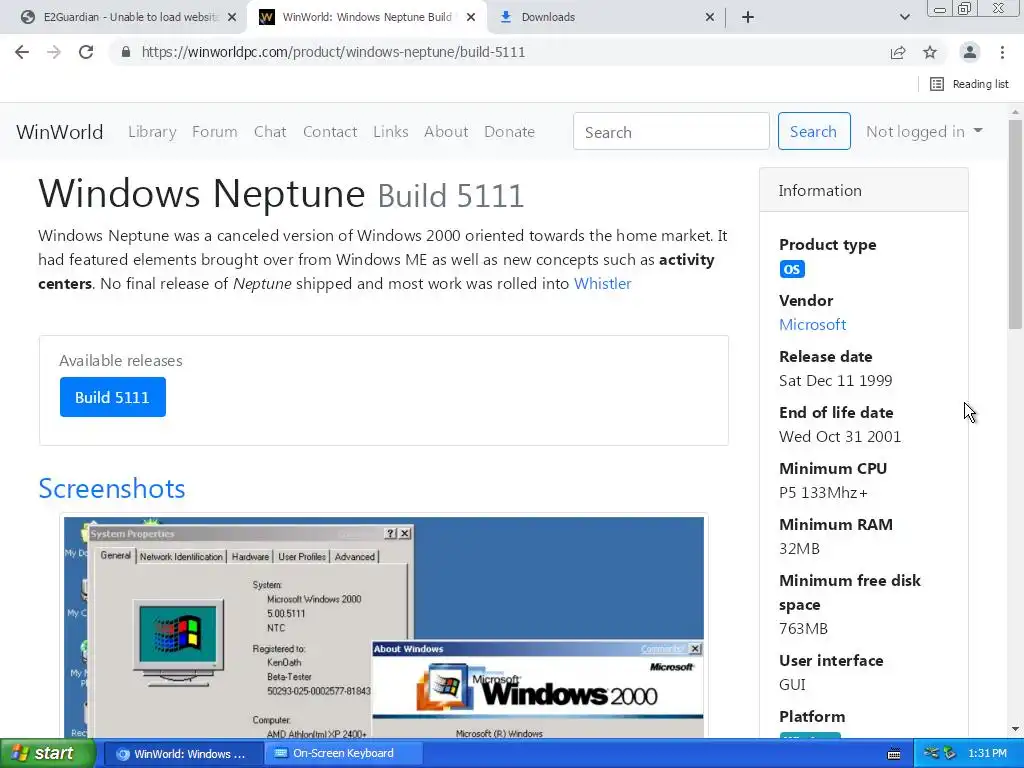Click the P5 133Mhz+ value

(823, 492)
